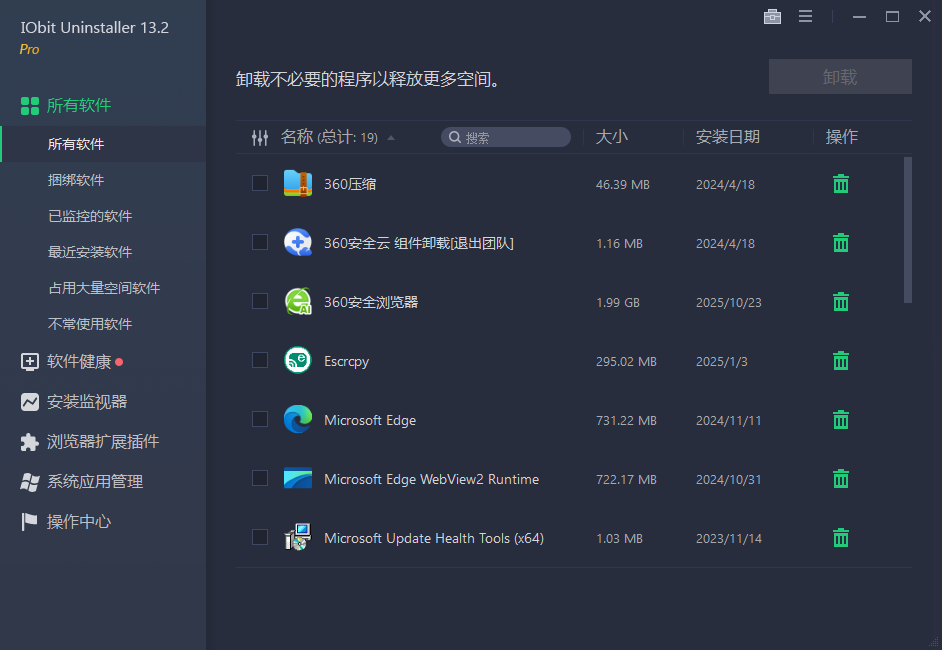Image resolution: width=942 pixels, height=650 pixels.
Task: Click the 731.22 MB size value
Action: (x=626, y=421)
